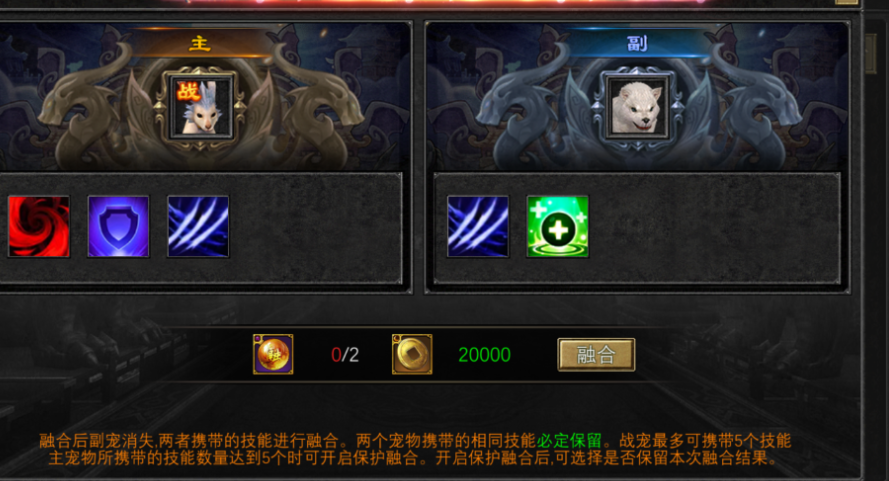Select the white bear sub pet portrait

click(637, 106)
